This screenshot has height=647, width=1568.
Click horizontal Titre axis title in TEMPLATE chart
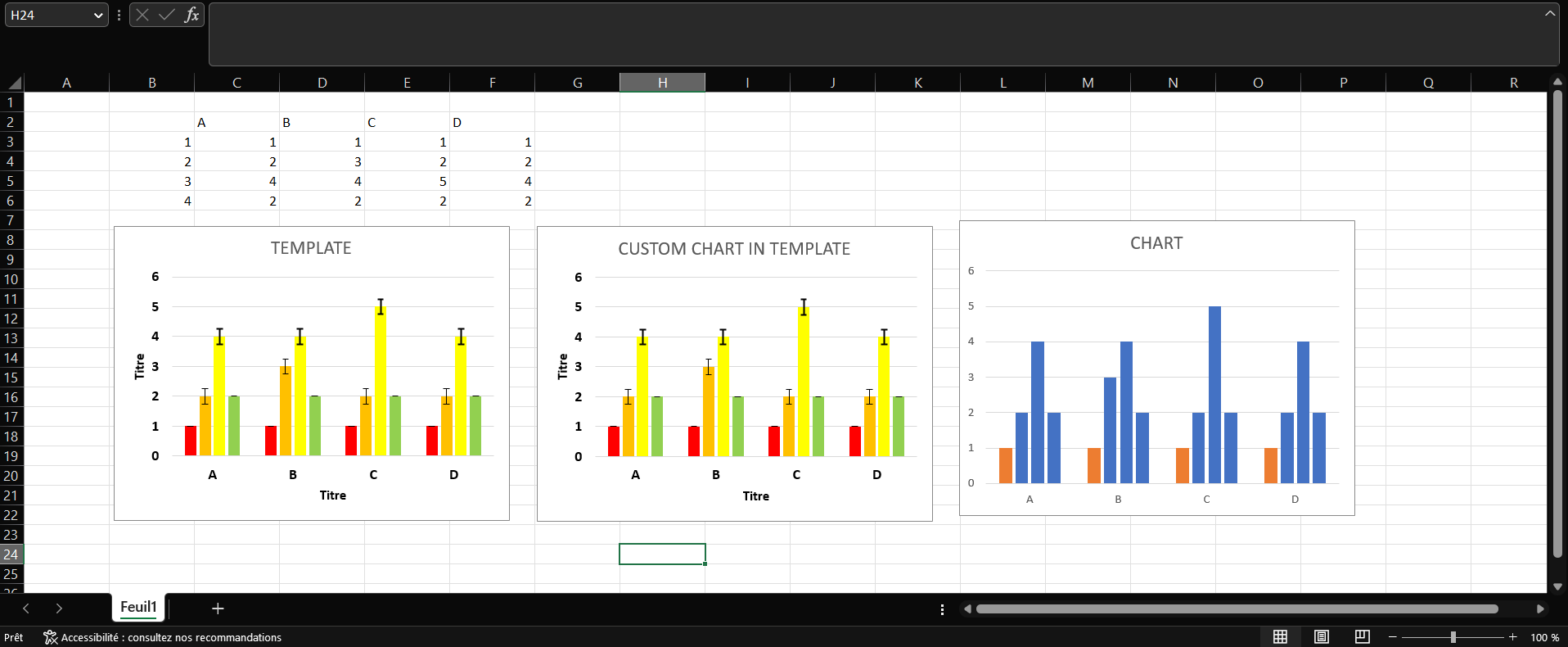(333, 495)
